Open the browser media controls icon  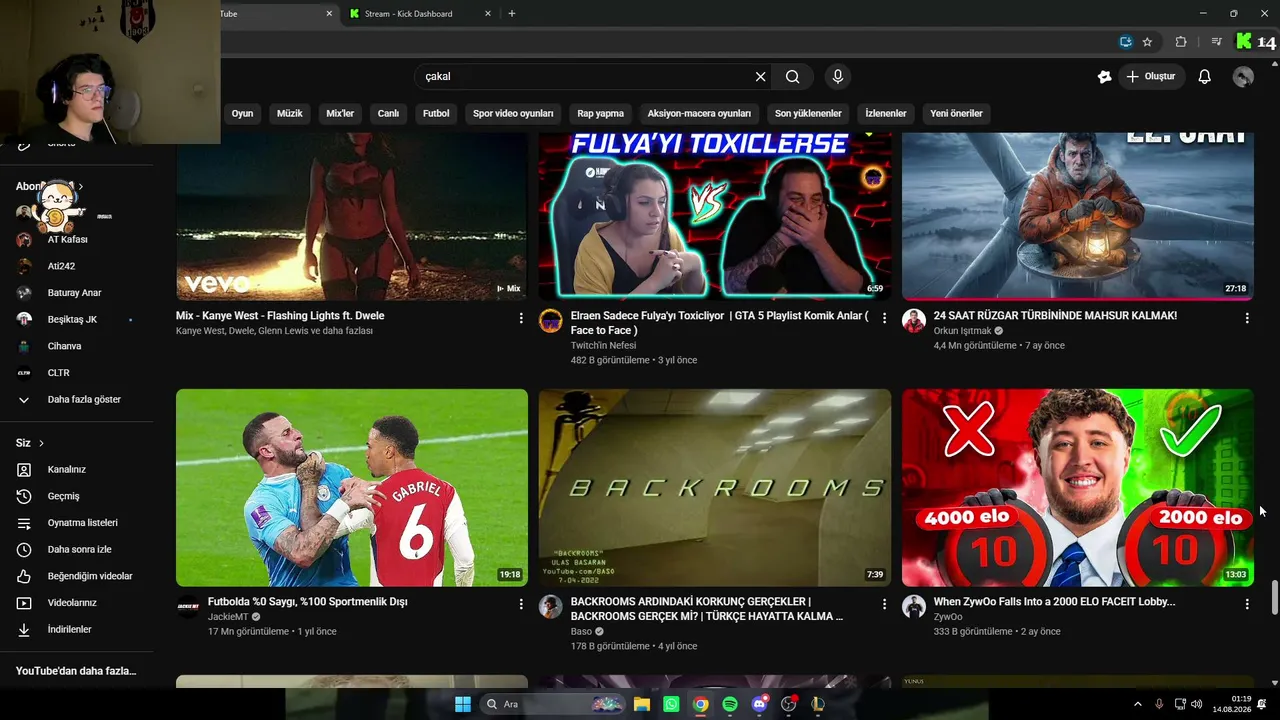coord(1216,42)
